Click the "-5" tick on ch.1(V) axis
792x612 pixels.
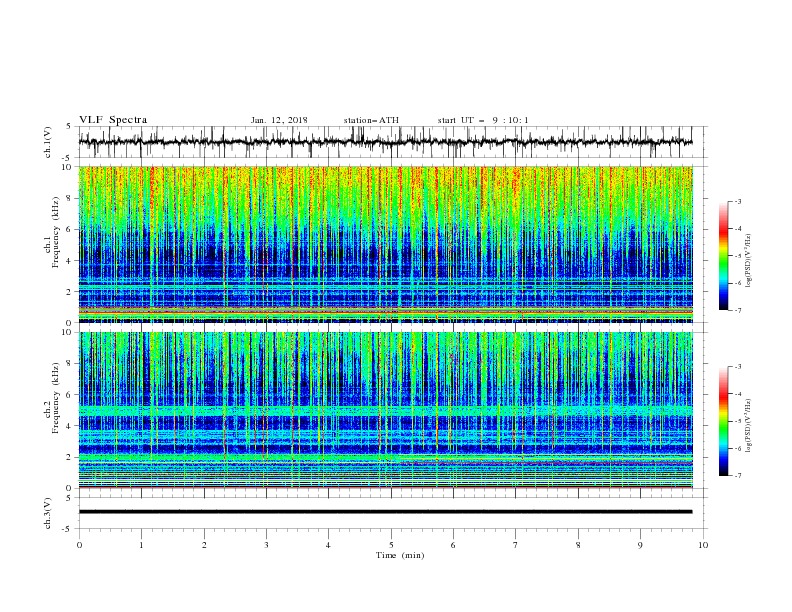click(x=68, y=158)
